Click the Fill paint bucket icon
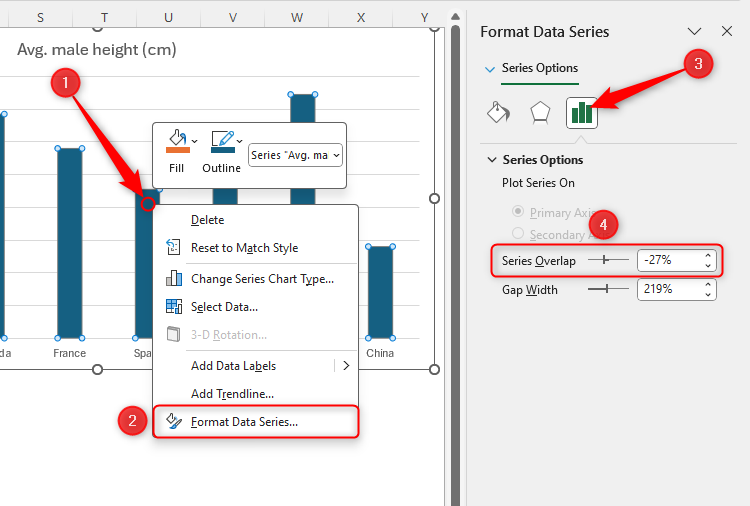This screenshot has height=506, width=750. tap(177, 140)
